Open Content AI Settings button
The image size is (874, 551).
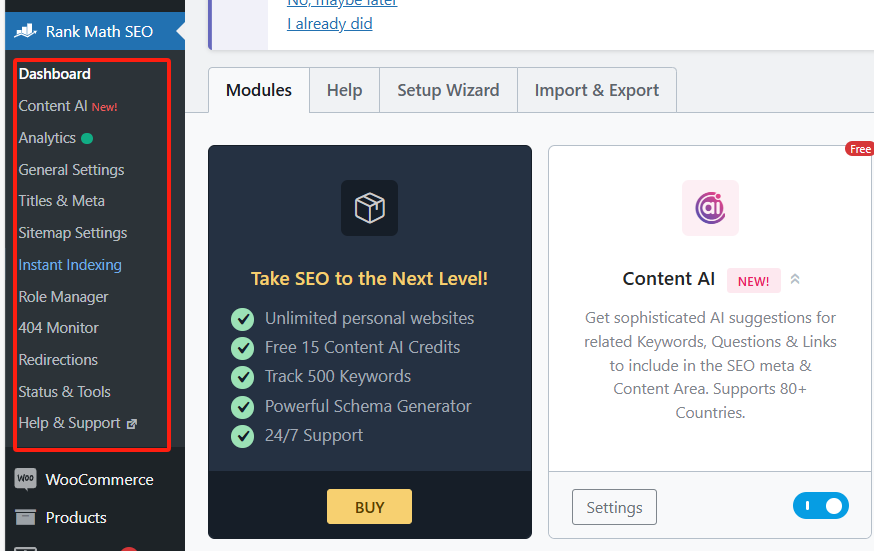[614, 507]
